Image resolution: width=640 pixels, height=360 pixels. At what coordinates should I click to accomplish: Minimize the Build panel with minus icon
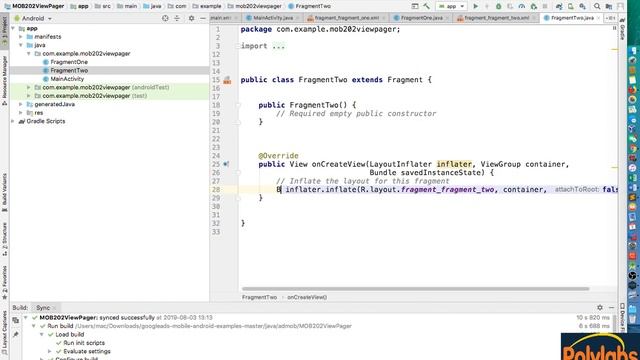click(611, 307)
